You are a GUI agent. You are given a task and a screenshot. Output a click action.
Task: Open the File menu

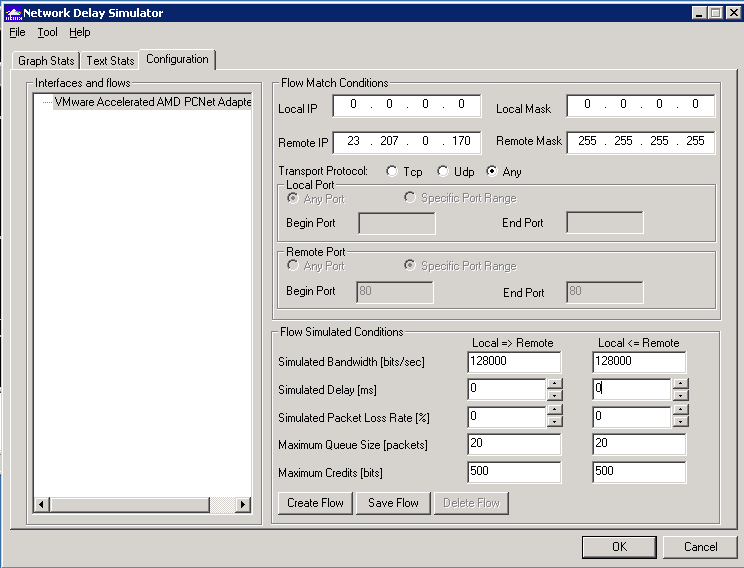tap(17, 33)
